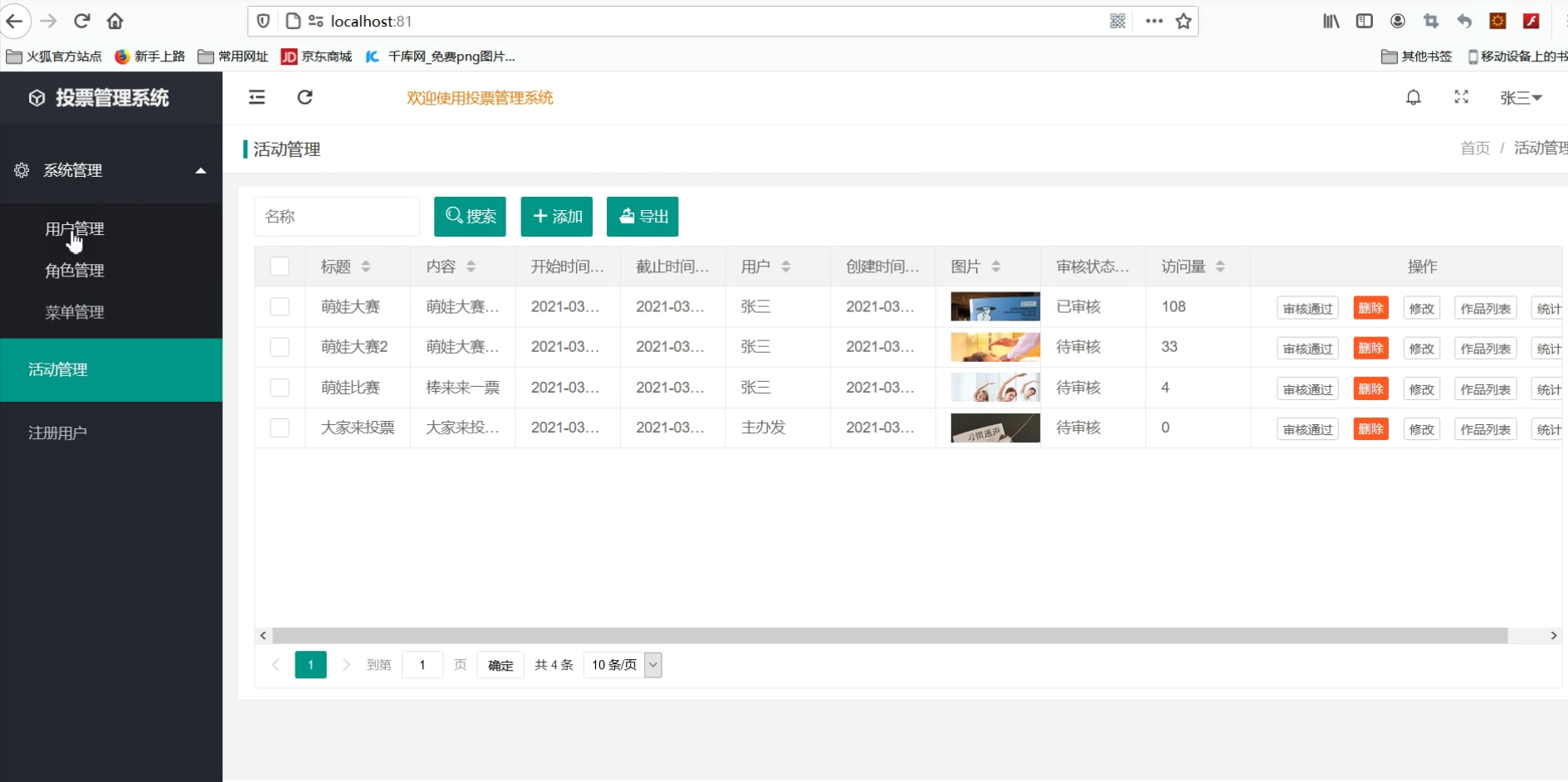
Task: Click the red Flash plugin icon
Action: (1531, 21)
